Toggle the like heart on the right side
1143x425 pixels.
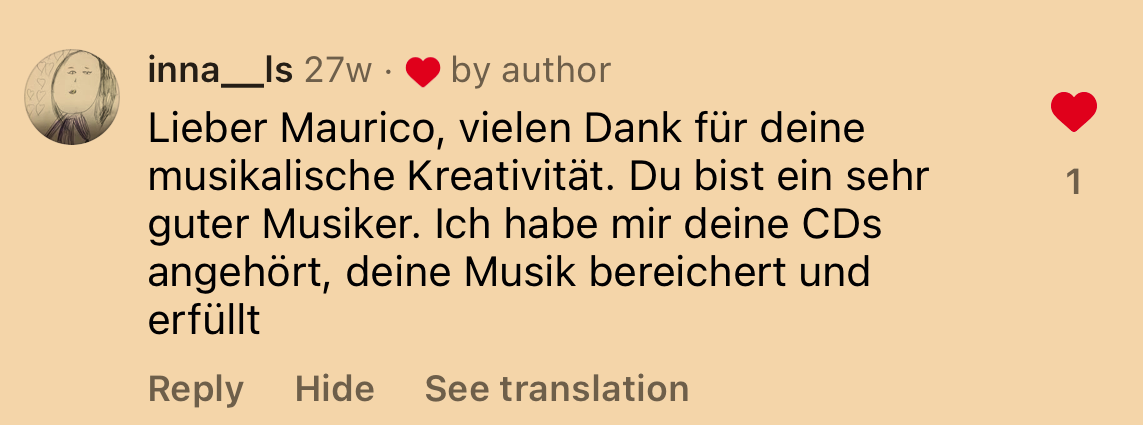(1073, 112)
